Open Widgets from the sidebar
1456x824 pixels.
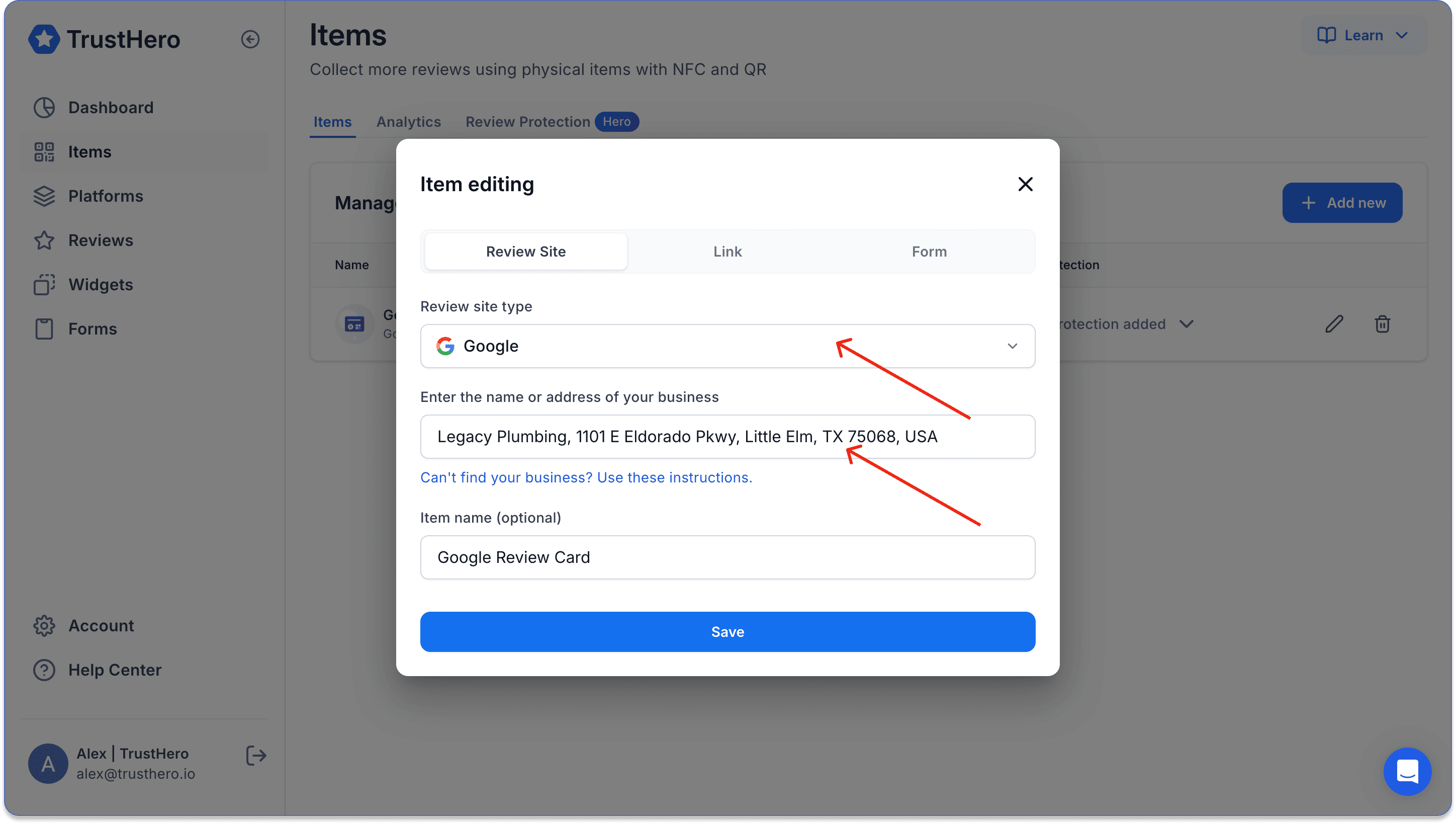(x=101, y=284)
